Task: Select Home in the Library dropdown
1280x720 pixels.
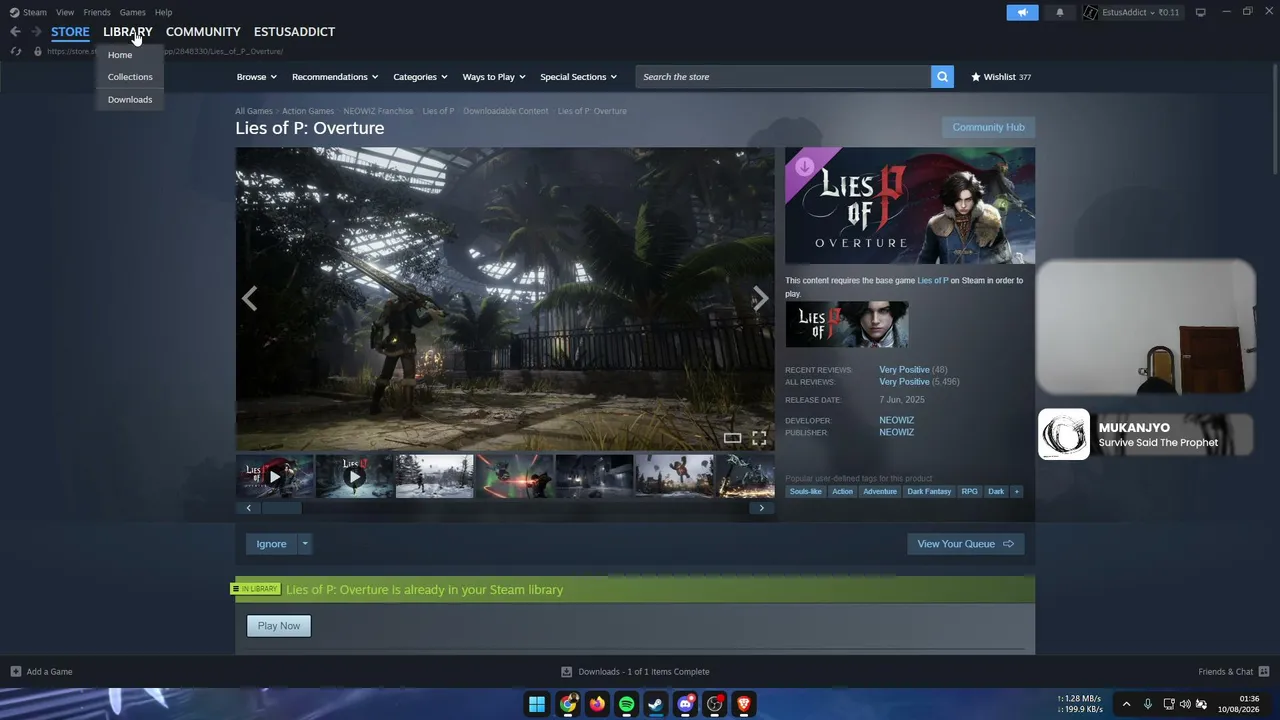Action: 130,55
